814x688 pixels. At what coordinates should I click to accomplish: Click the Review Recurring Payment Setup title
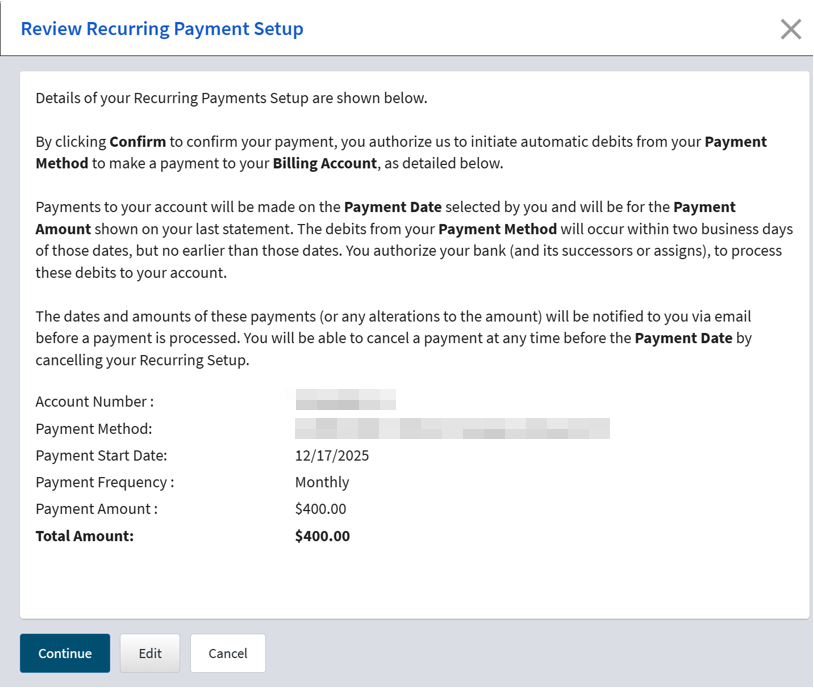162,29
